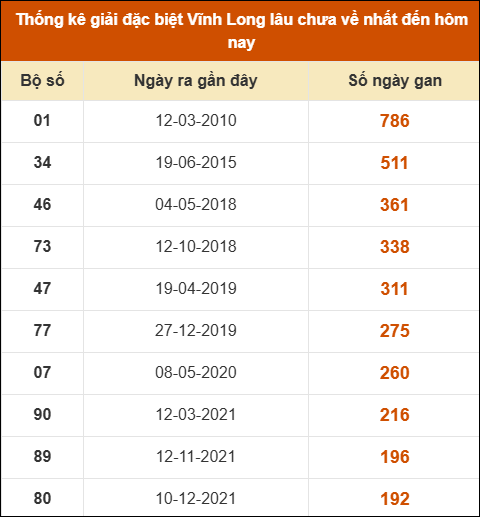480x517 pixels.
Task: Click number 46 in the Bộ số column
Action: [42, 204]
